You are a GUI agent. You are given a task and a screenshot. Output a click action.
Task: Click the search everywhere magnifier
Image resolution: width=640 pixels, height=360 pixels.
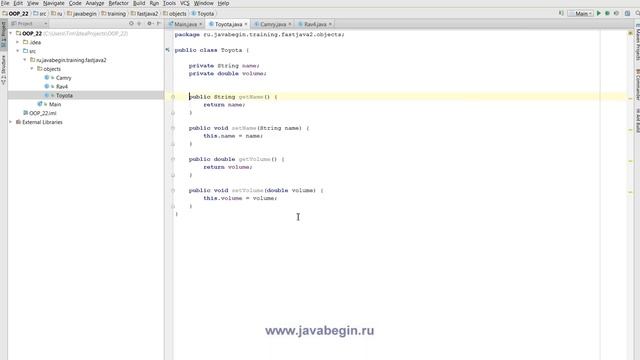(637, 13)
